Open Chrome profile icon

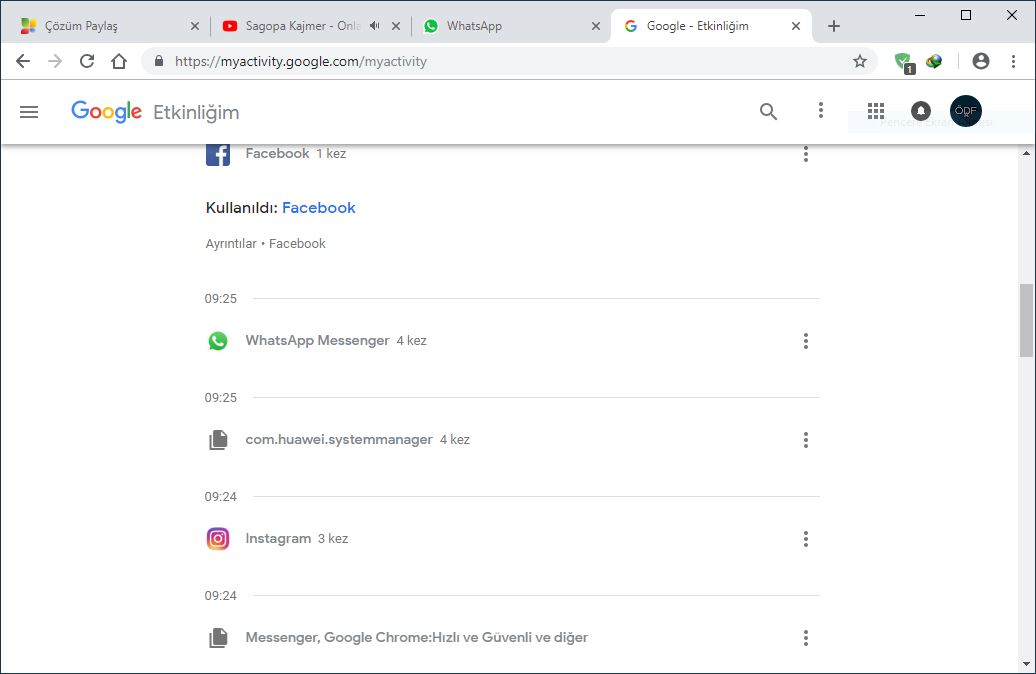coord(981,61)
